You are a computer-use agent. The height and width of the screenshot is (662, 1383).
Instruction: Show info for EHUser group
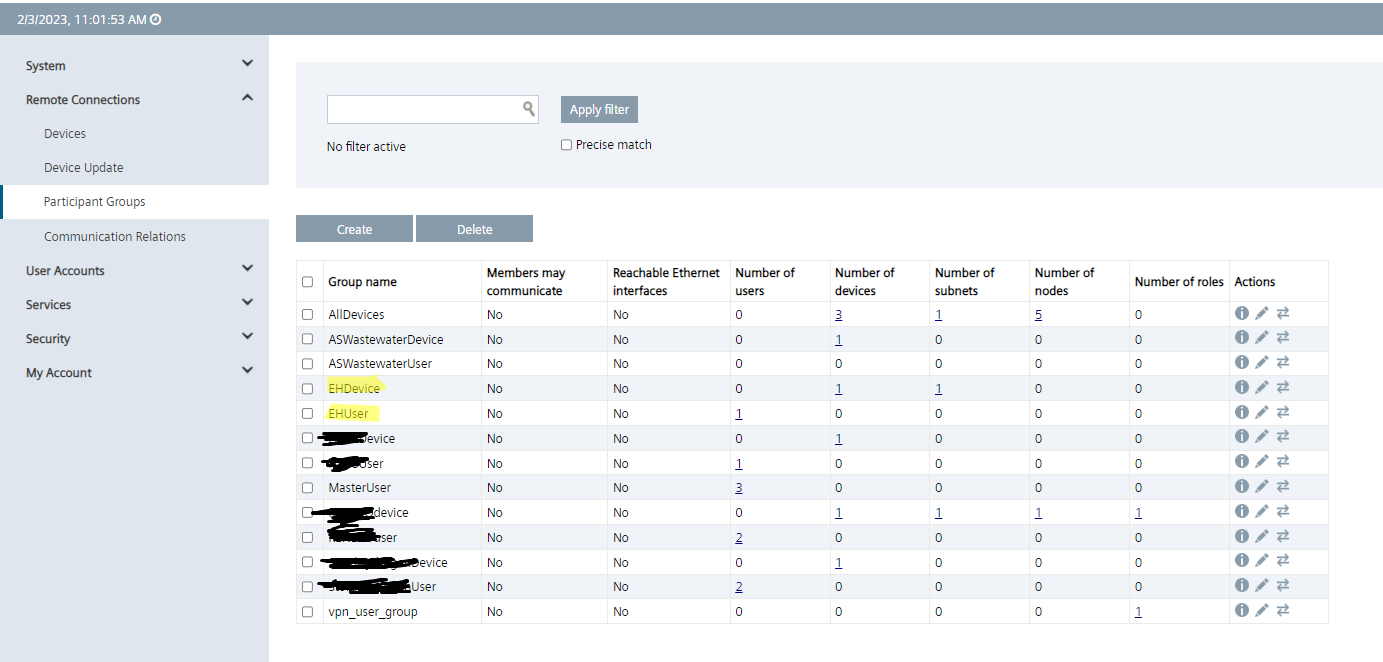(x=1242, y=412)
